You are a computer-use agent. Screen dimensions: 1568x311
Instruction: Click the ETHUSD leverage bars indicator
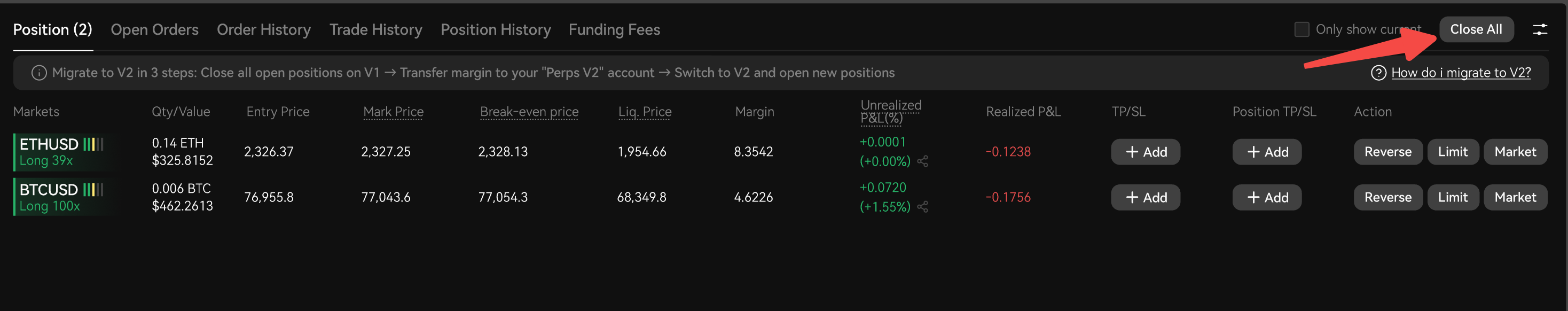click(93, 144)
